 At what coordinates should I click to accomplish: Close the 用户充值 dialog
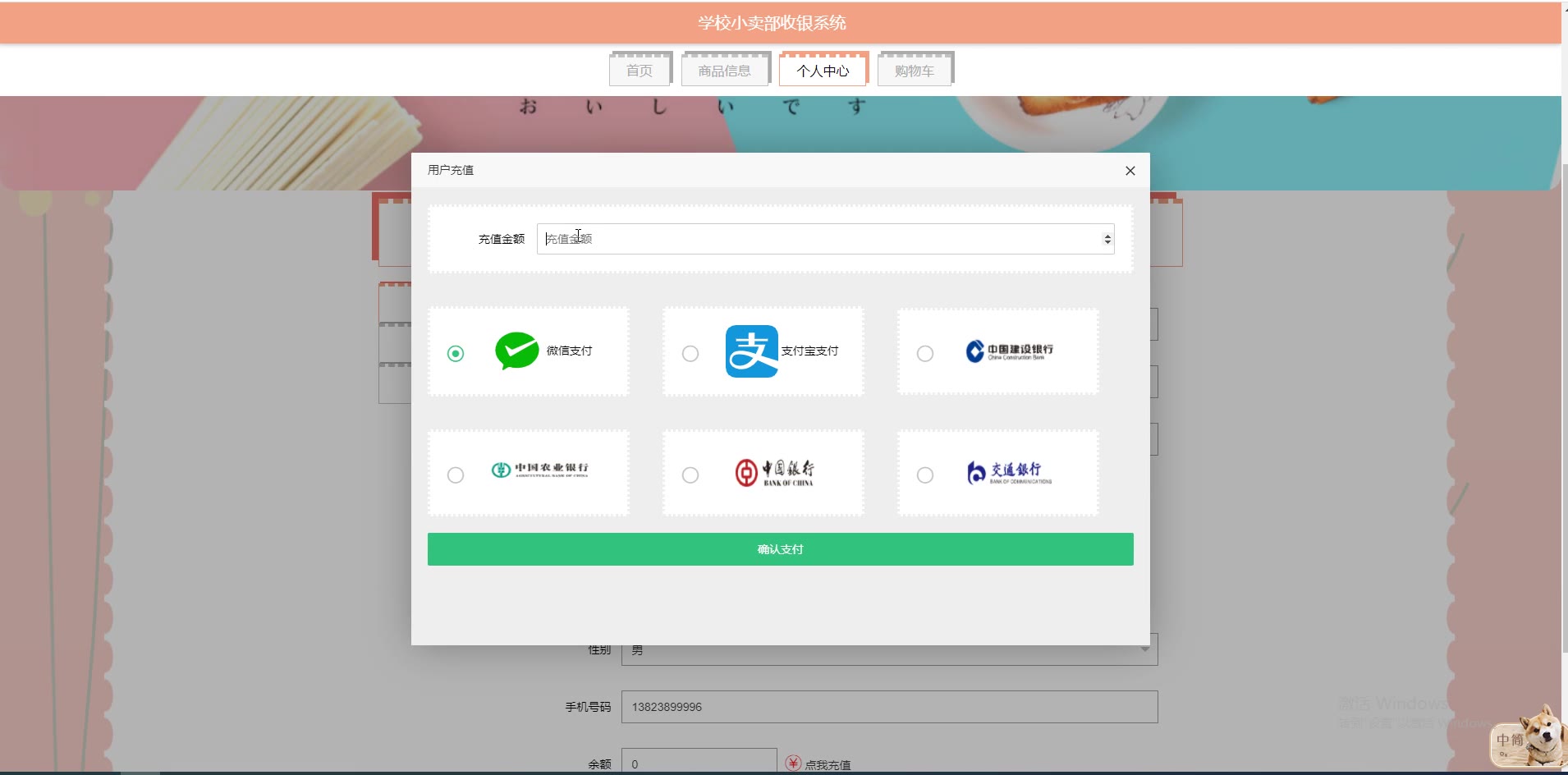click(x=1130, y=171)
